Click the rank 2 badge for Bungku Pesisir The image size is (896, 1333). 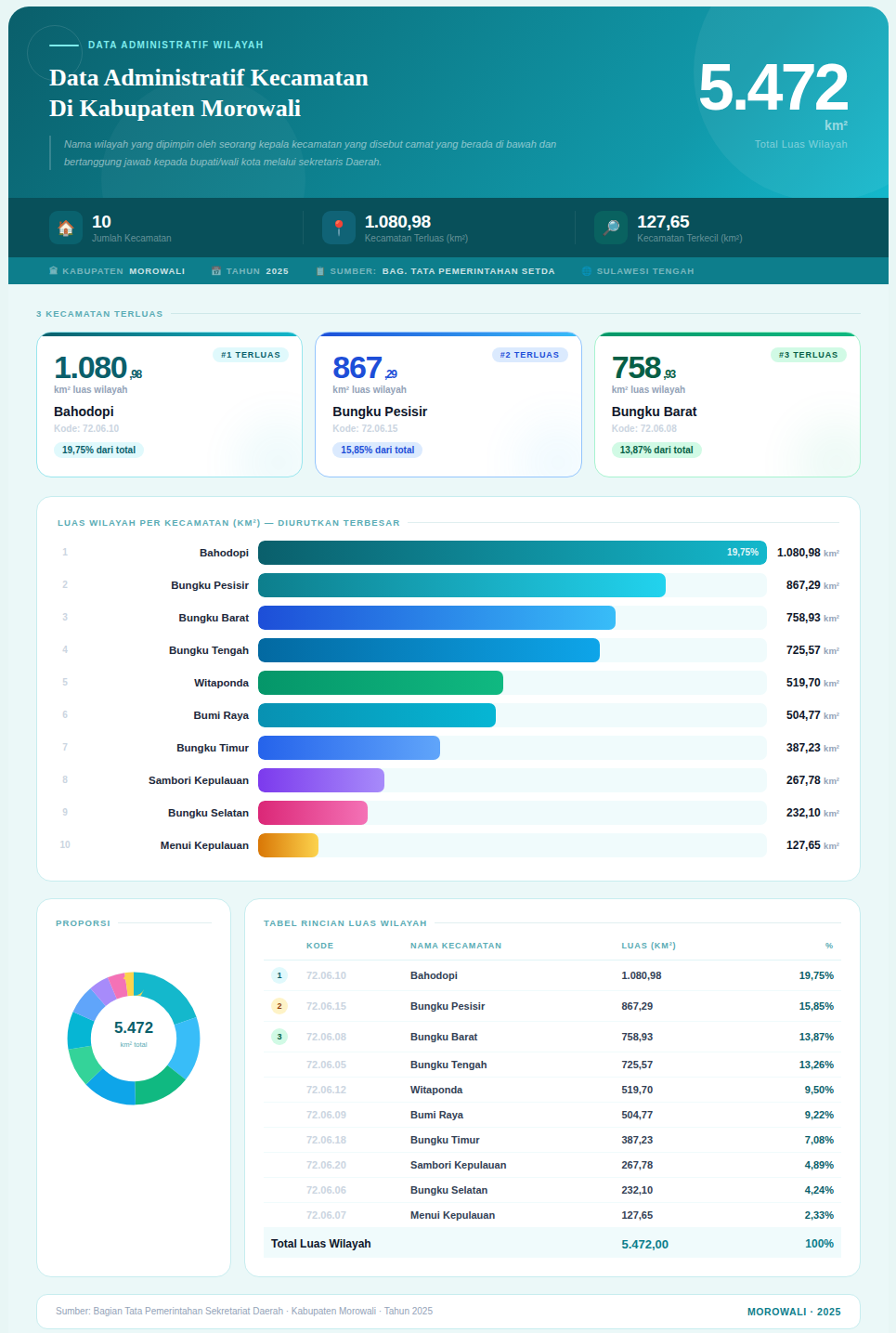(279, 1006)
